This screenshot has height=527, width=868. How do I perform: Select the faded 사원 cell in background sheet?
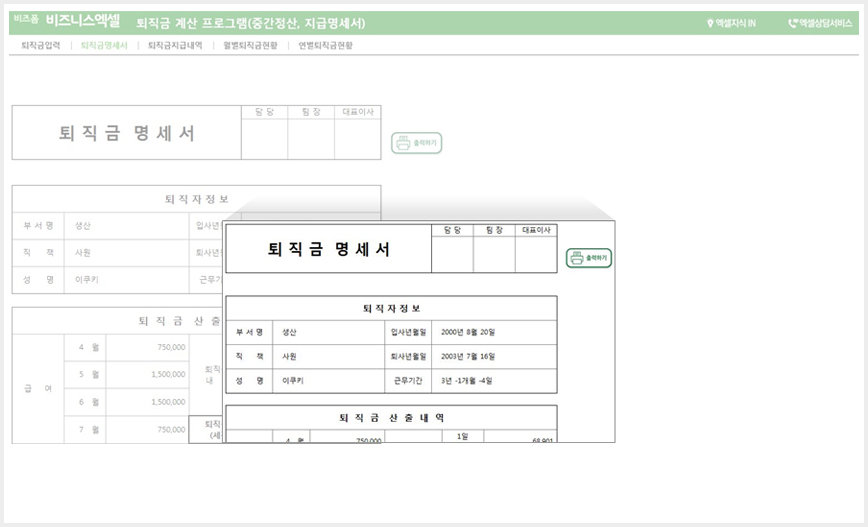click(x=127, y=252)
